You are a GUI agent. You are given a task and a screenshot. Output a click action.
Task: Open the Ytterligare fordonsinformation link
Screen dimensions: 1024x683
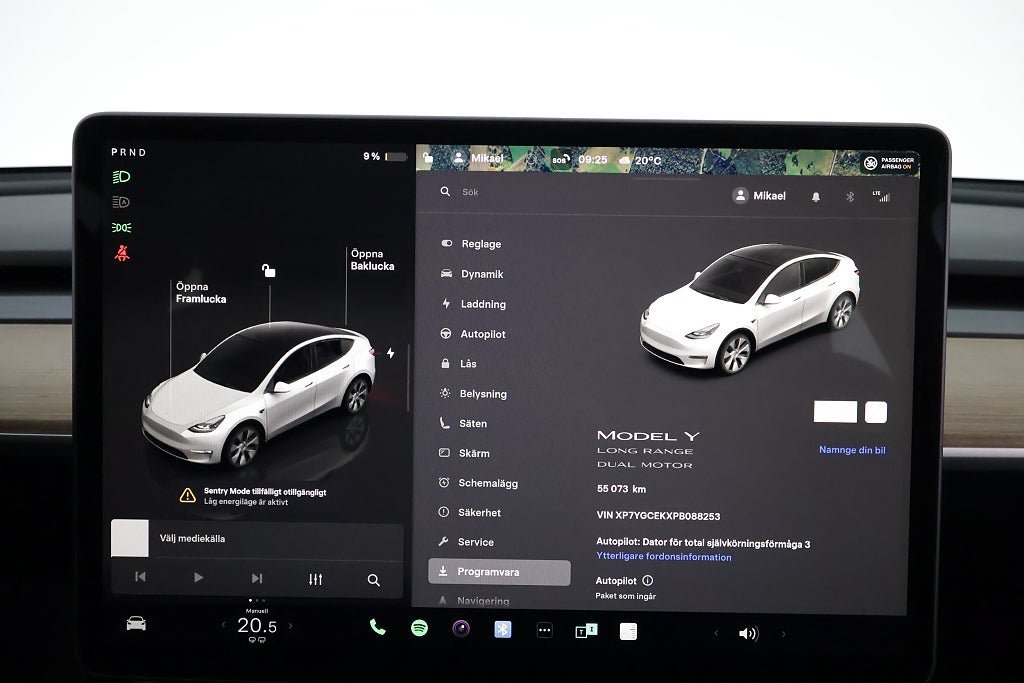point(664,557)
